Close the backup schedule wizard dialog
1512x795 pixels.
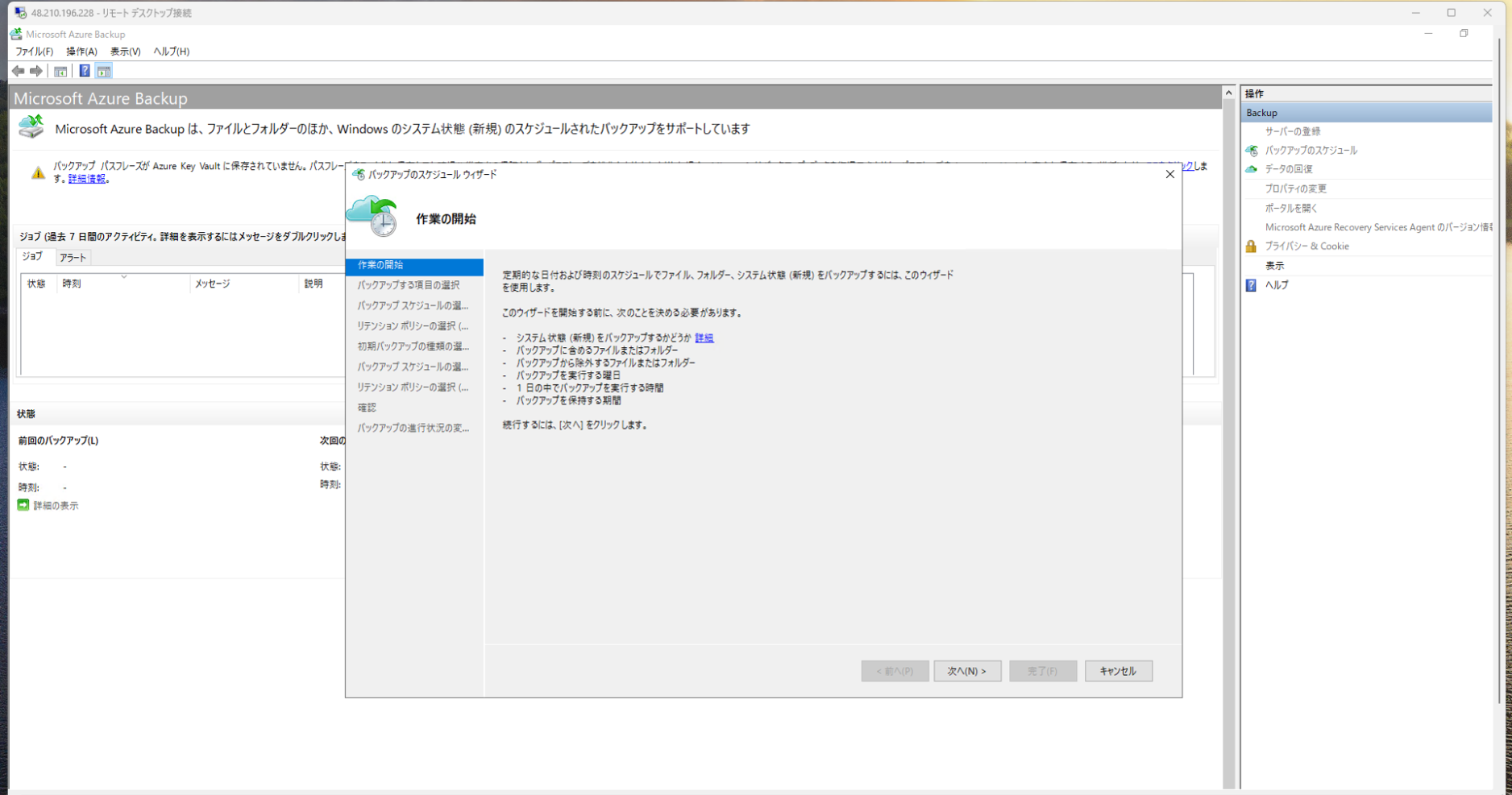coord(1169,174)
